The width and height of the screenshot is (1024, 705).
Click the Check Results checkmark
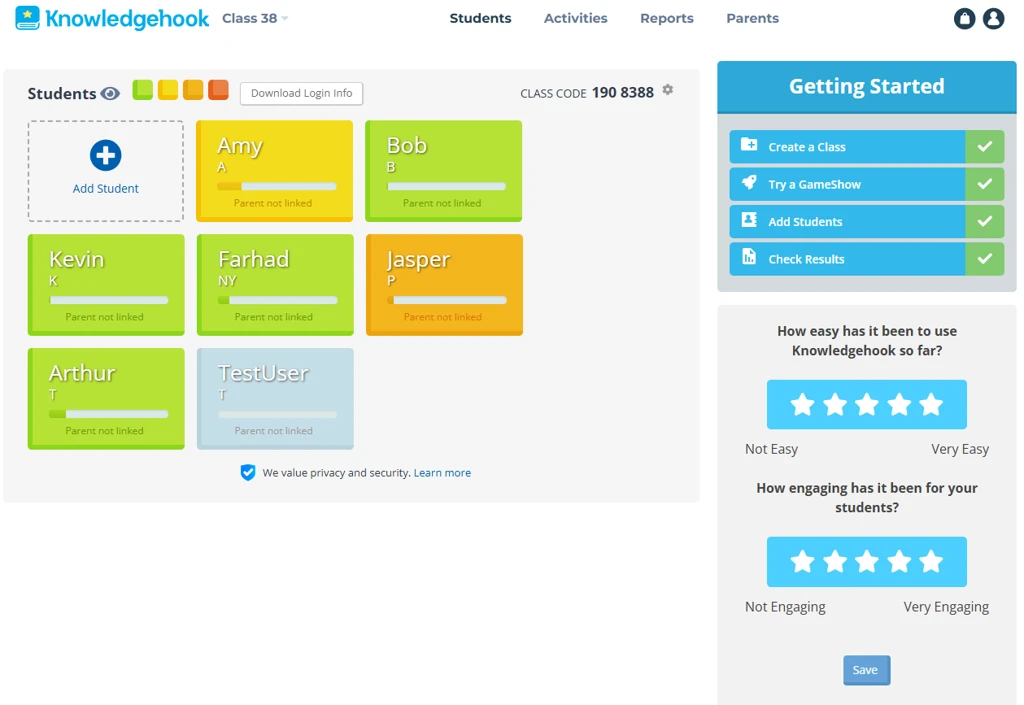(x=985, y=259)
